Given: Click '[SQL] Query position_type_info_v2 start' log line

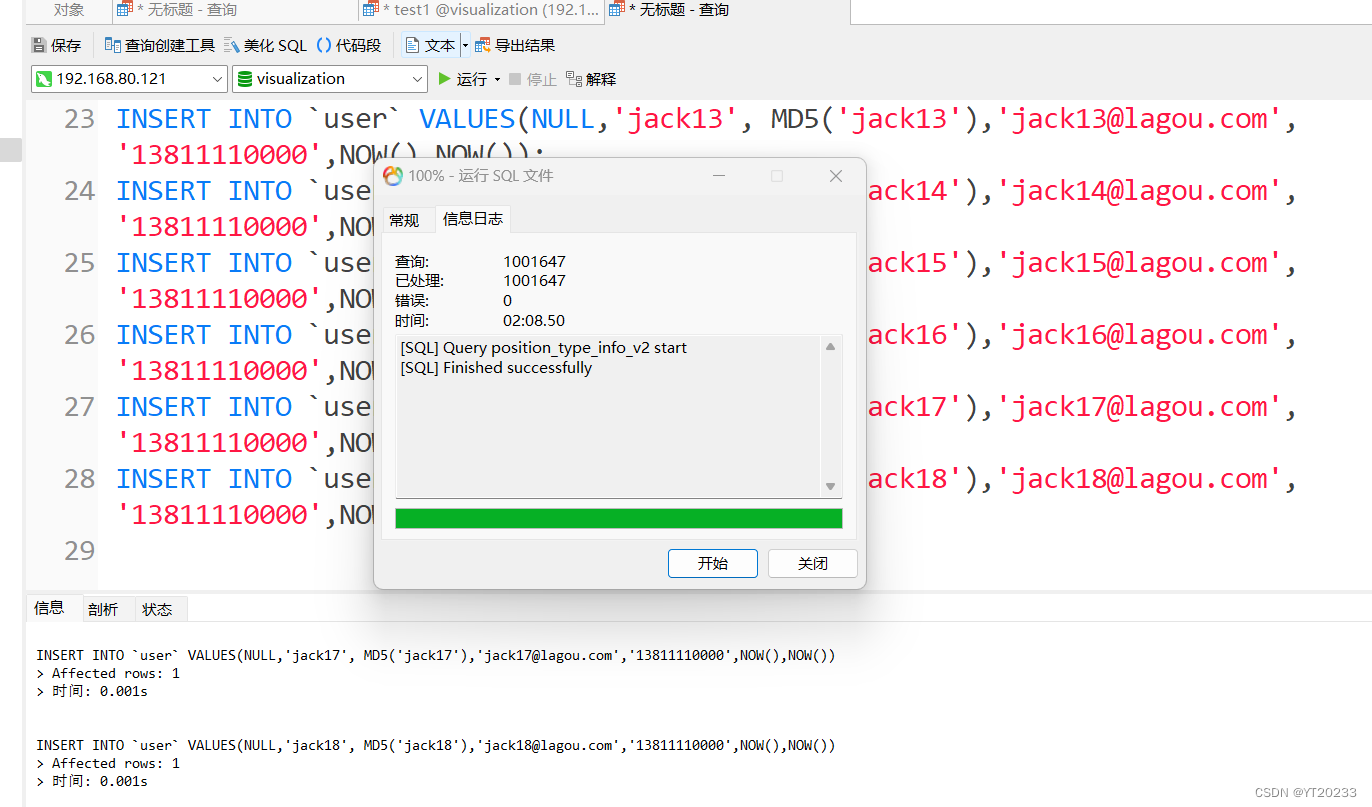Looking at the screenshot, I should click(544, 348).
